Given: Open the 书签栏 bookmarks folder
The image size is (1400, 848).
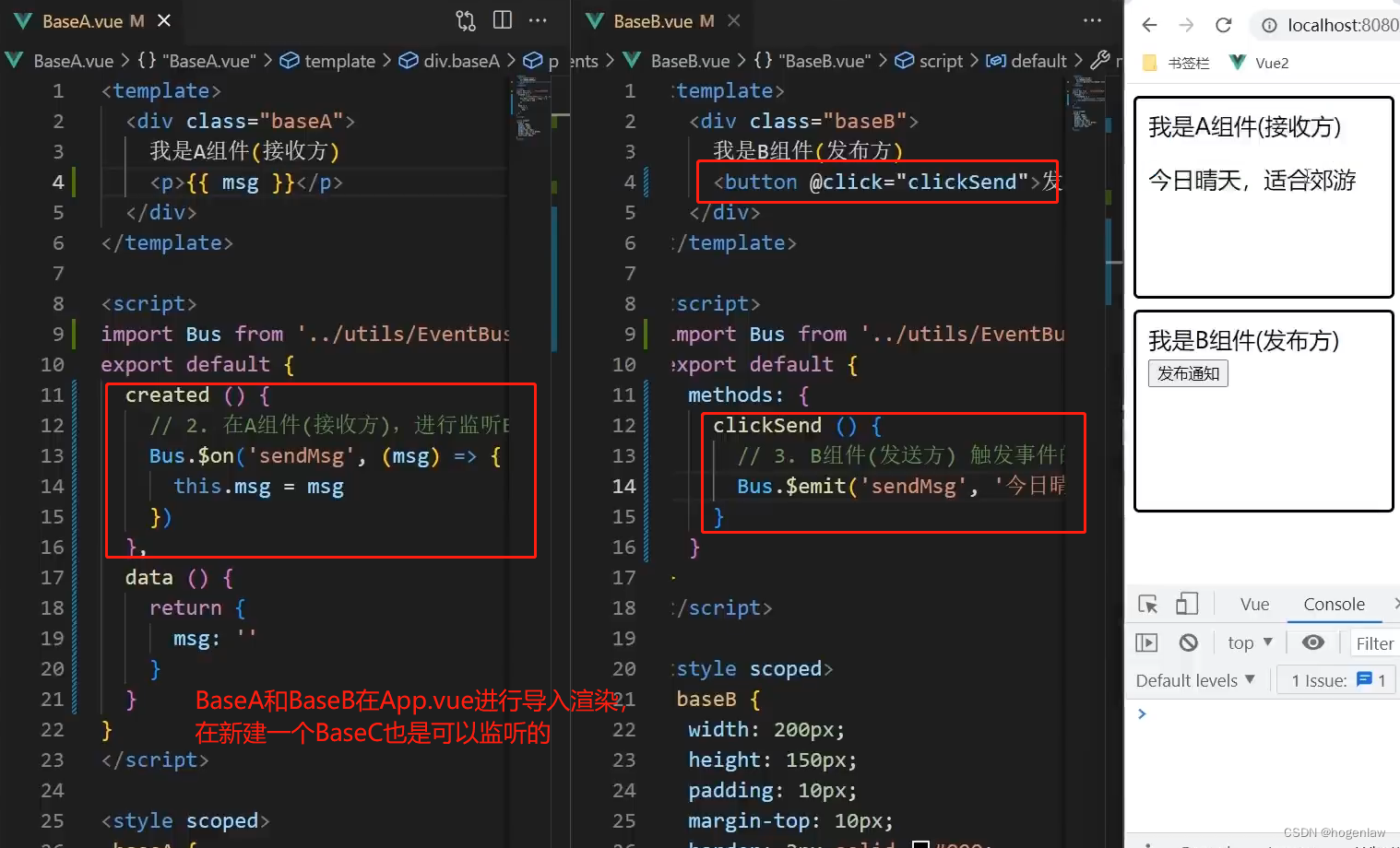Looking at the screenshot, I should [1177, 63].
